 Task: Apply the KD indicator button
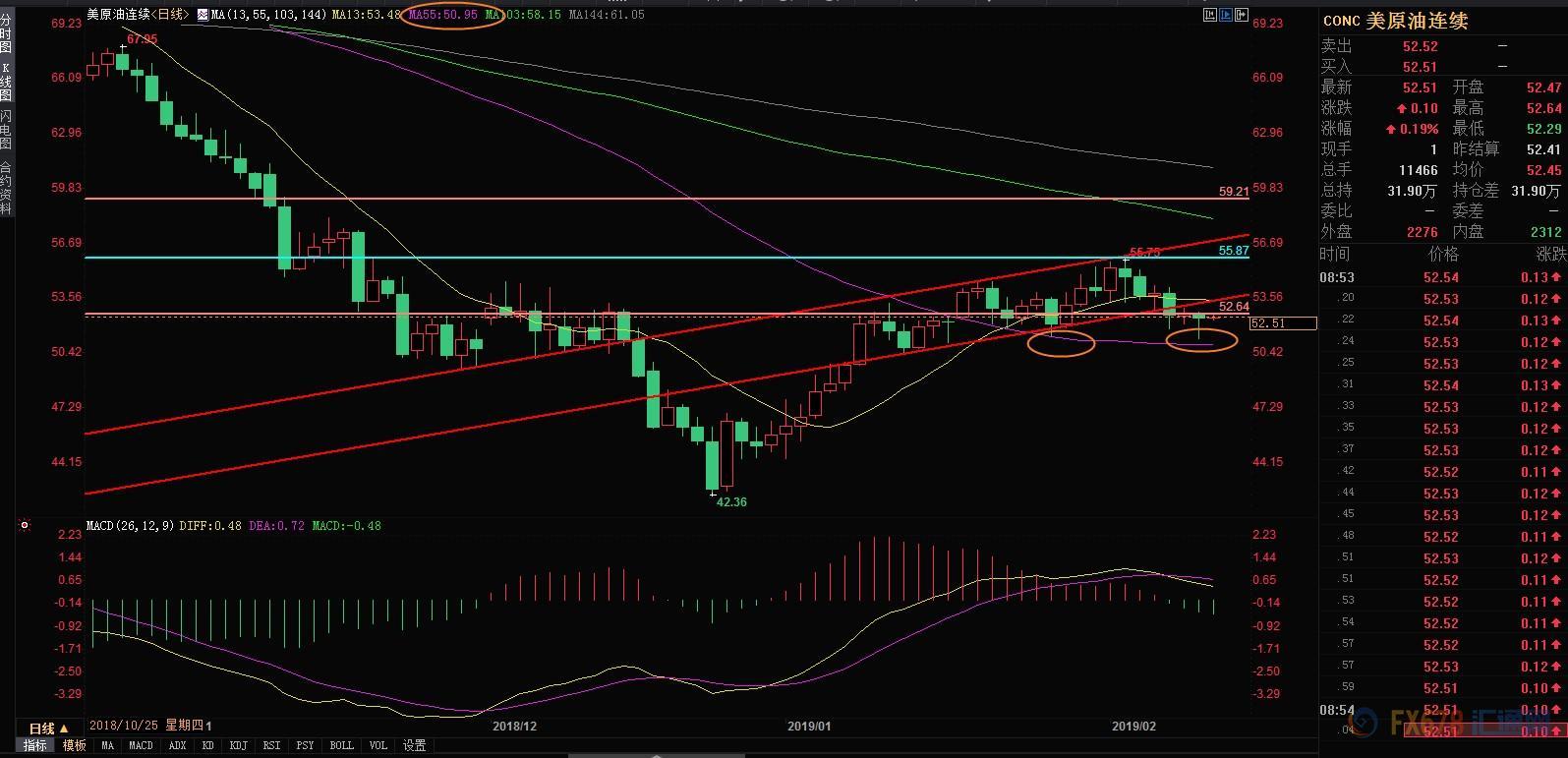tap(207, 745)
